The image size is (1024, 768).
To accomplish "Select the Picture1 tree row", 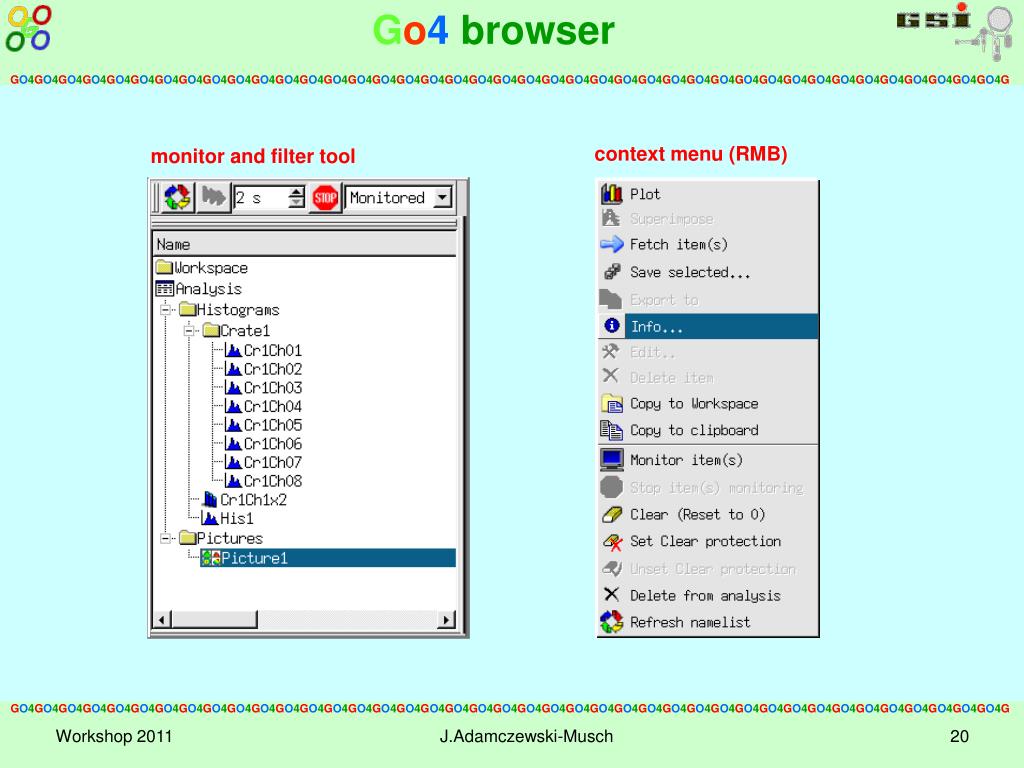I will [328, 558].
